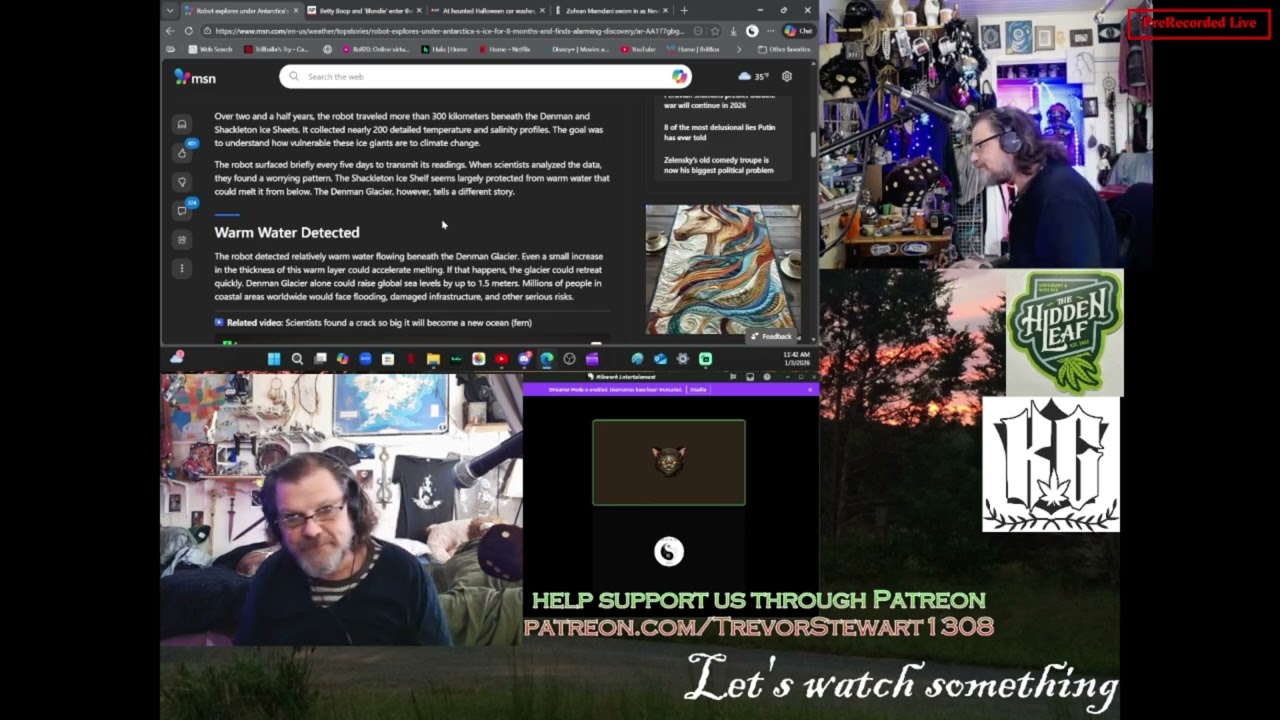Open Copilot Chat button in browser toolbar

tap(798, 31)
